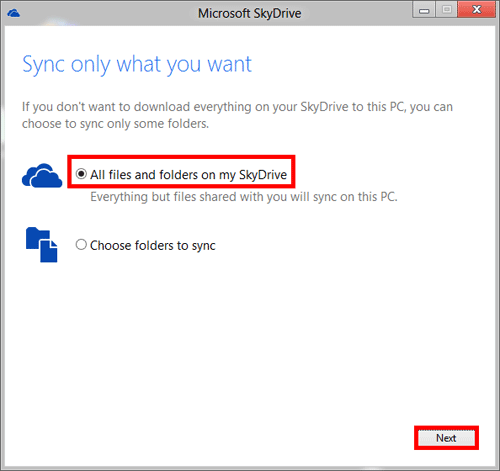This screenshot has width=500, height=471.
Task: Select the Choose folders to sync radio button
Action: [81, 245]
